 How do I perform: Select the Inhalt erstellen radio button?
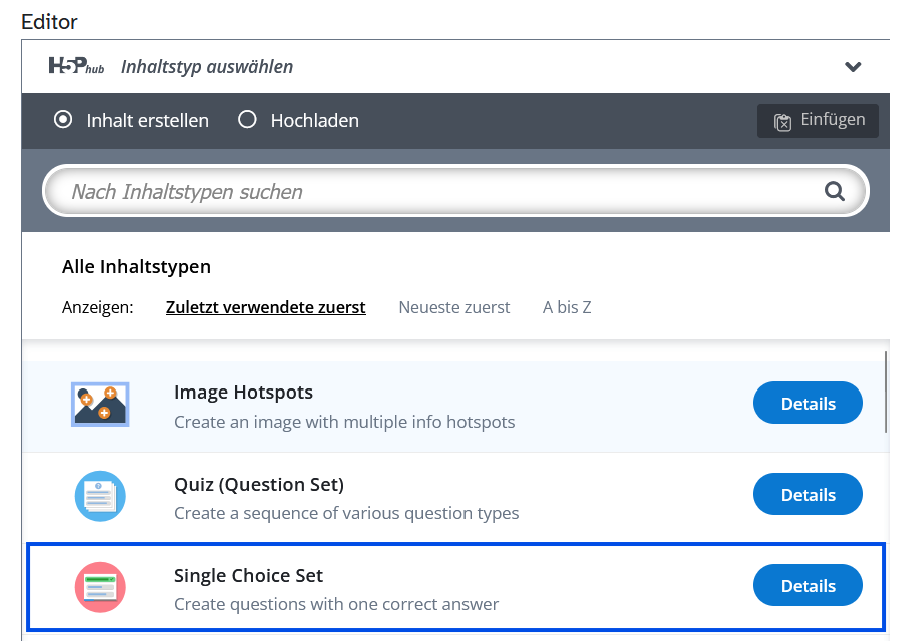tap(63, 120)
